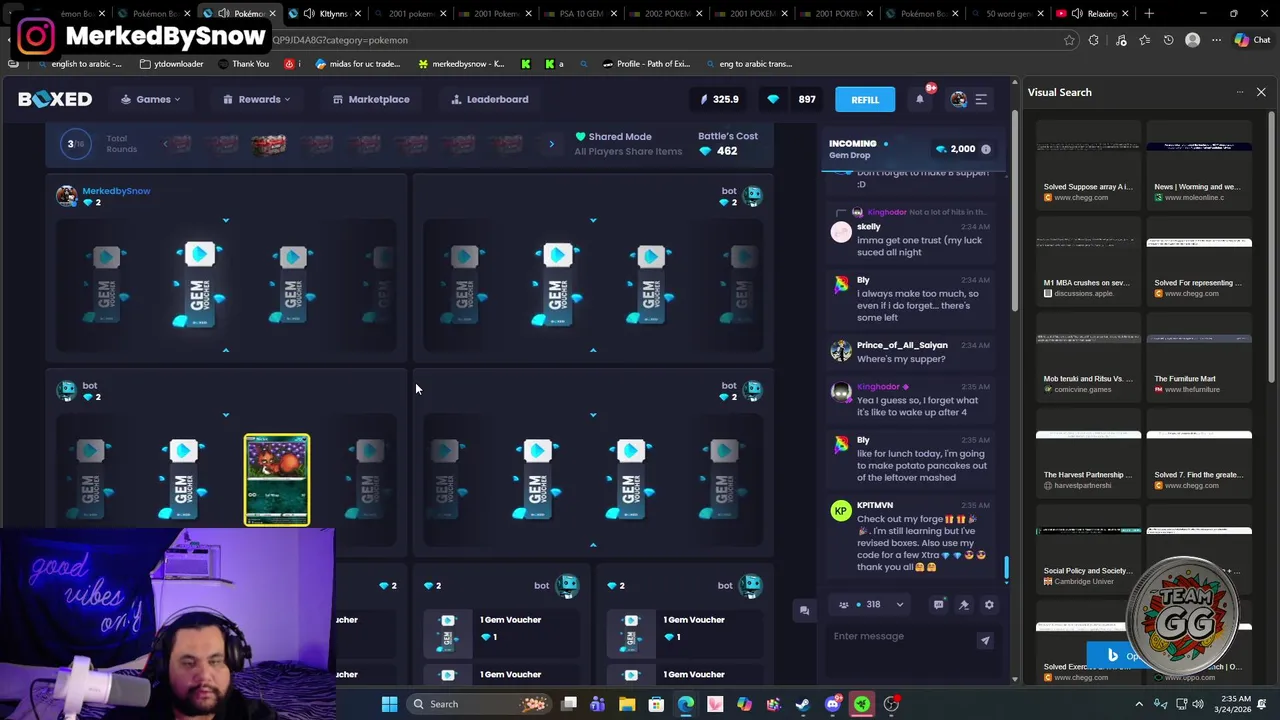Open the Marketplace menu item

(x=371, y=99)
